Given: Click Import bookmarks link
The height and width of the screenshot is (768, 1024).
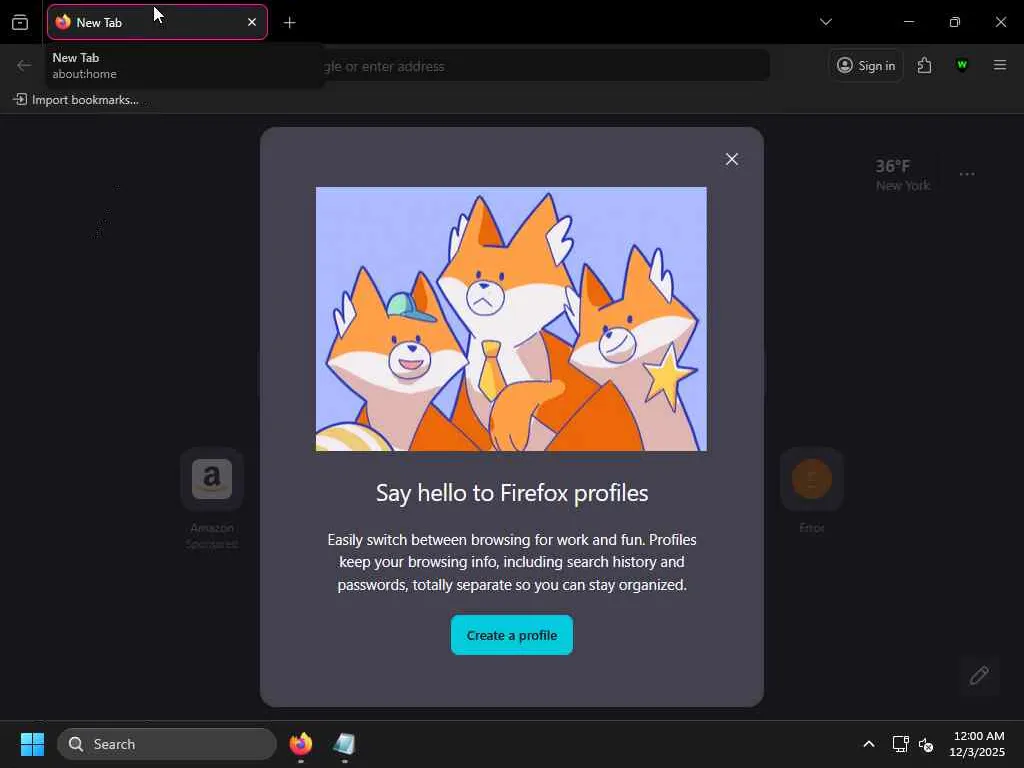Looking at the screenshot, I should click(x=76, y=100).
